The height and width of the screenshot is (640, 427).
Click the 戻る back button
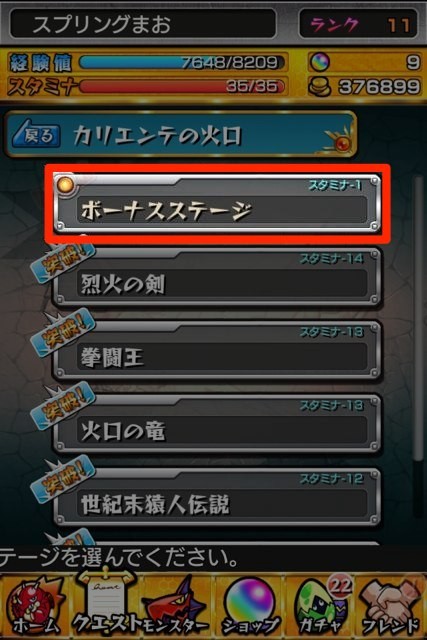click(x=37, y=134)
